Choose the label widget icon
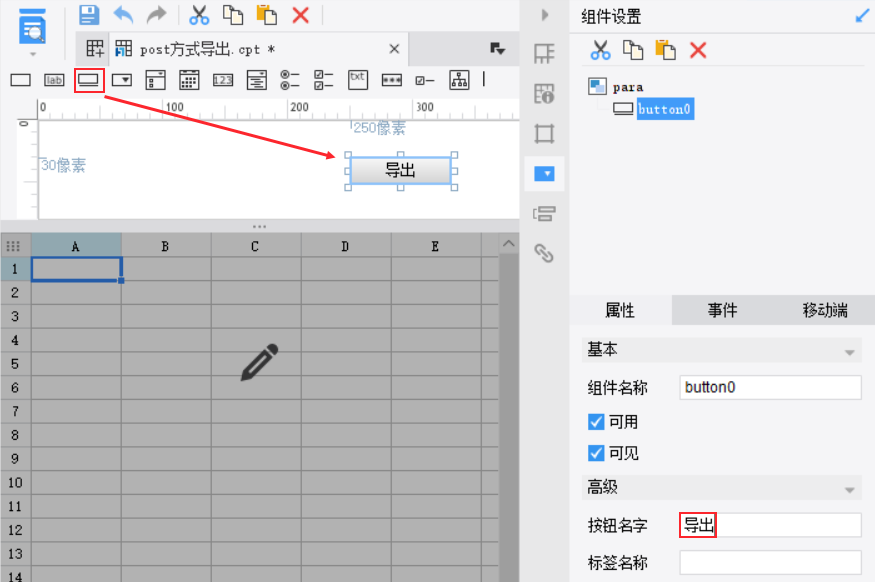 54,80
